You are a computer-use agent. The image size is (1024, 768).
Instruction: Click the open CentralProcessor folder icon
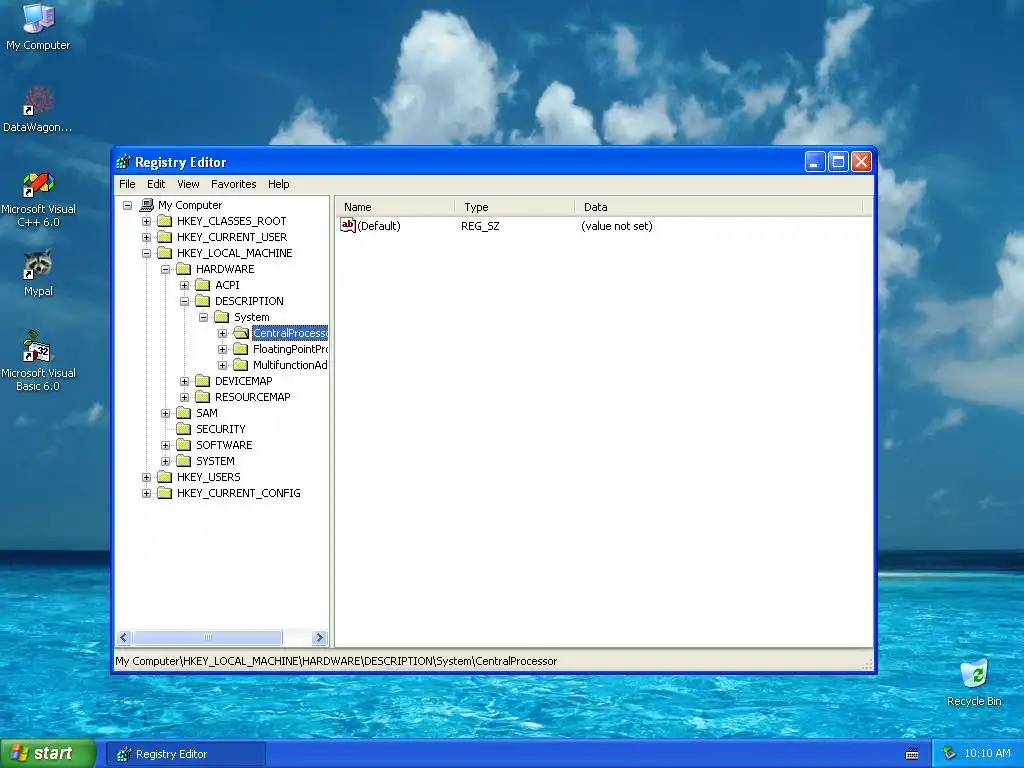click(241, 333)
